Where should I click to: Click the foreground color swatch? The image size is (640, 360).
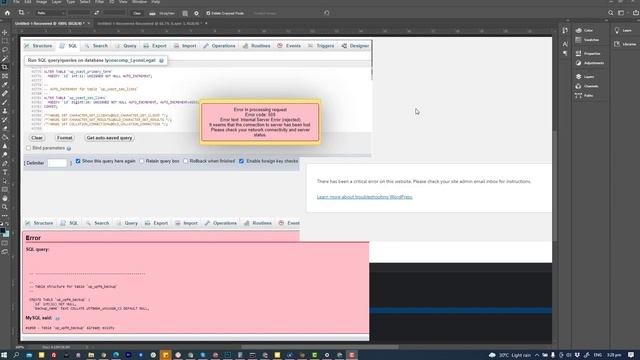[3, 231]
